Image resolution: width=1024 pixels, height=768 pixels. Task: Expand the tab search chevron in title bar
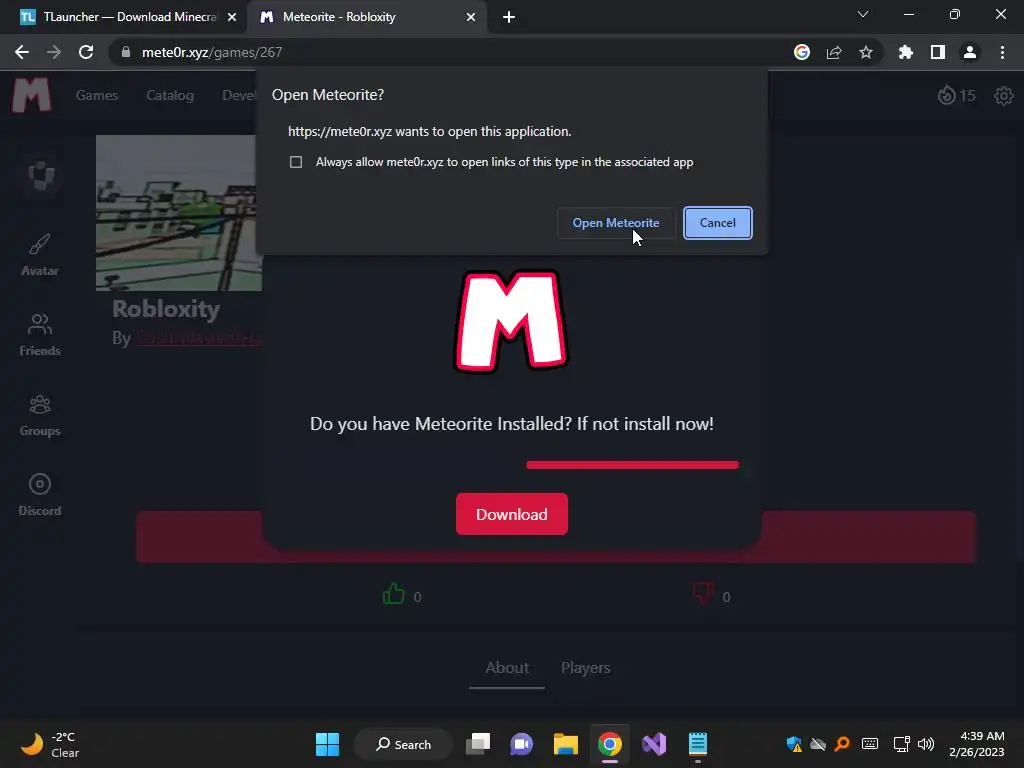point(863,14)
